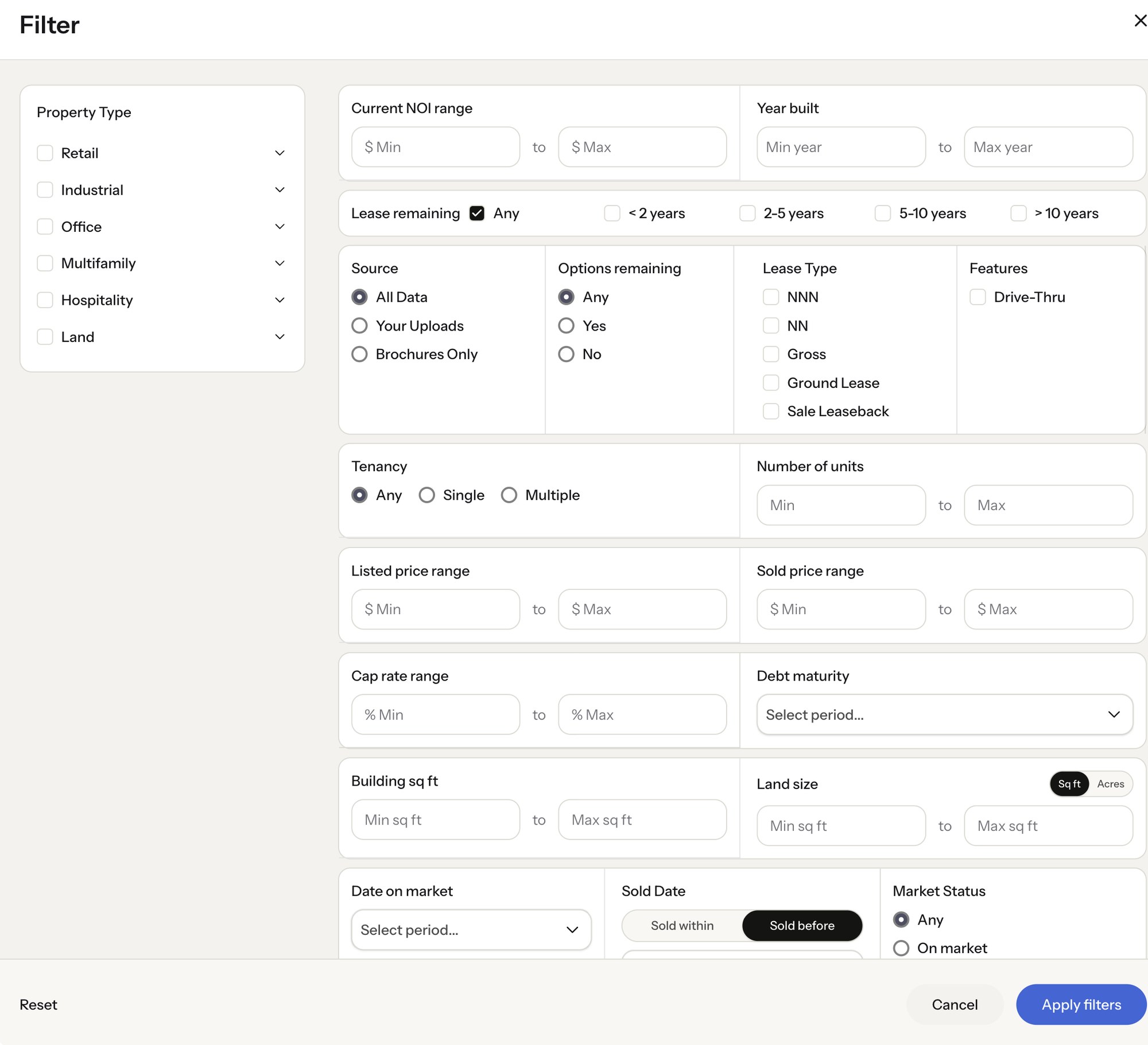The width and height of the screenshot is (1148, 1045).
Task: Check the 5-10 years lease option
Action: point(883,213)
